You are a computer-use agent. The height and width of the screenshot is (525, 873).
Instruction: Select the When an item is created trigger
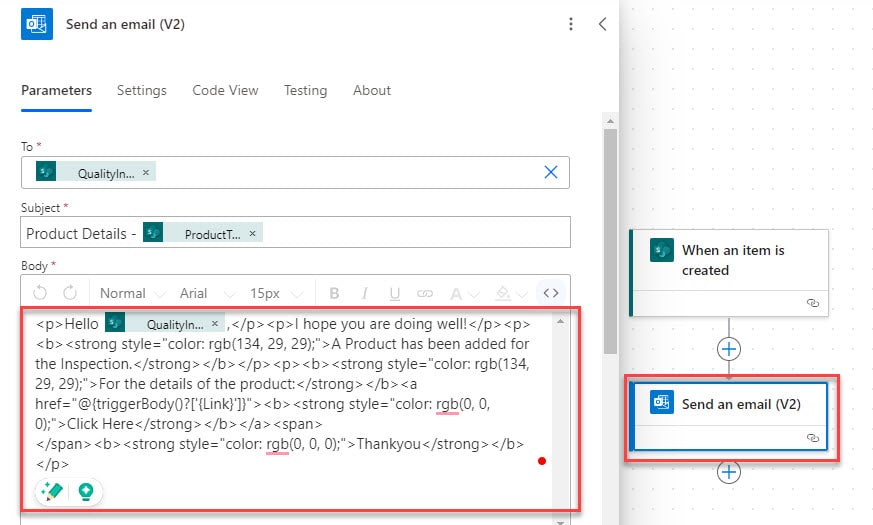pyautogui.click(x=729, y=272)
